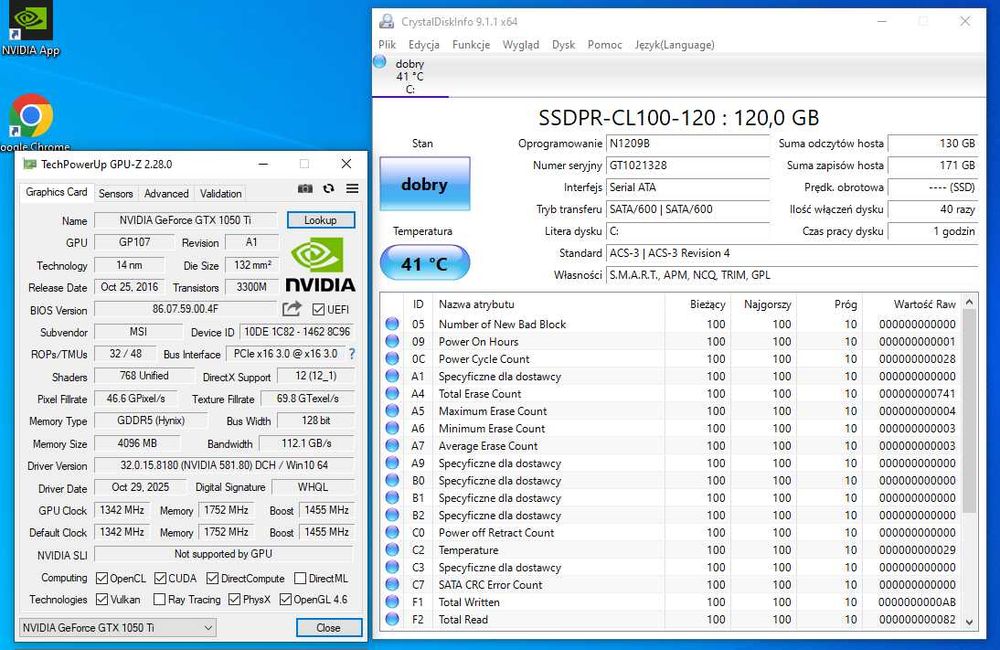Click the SSDPR-CL100-120 disk title
The height and width of the screenshot is (650, 1000).
pos(679,117)
